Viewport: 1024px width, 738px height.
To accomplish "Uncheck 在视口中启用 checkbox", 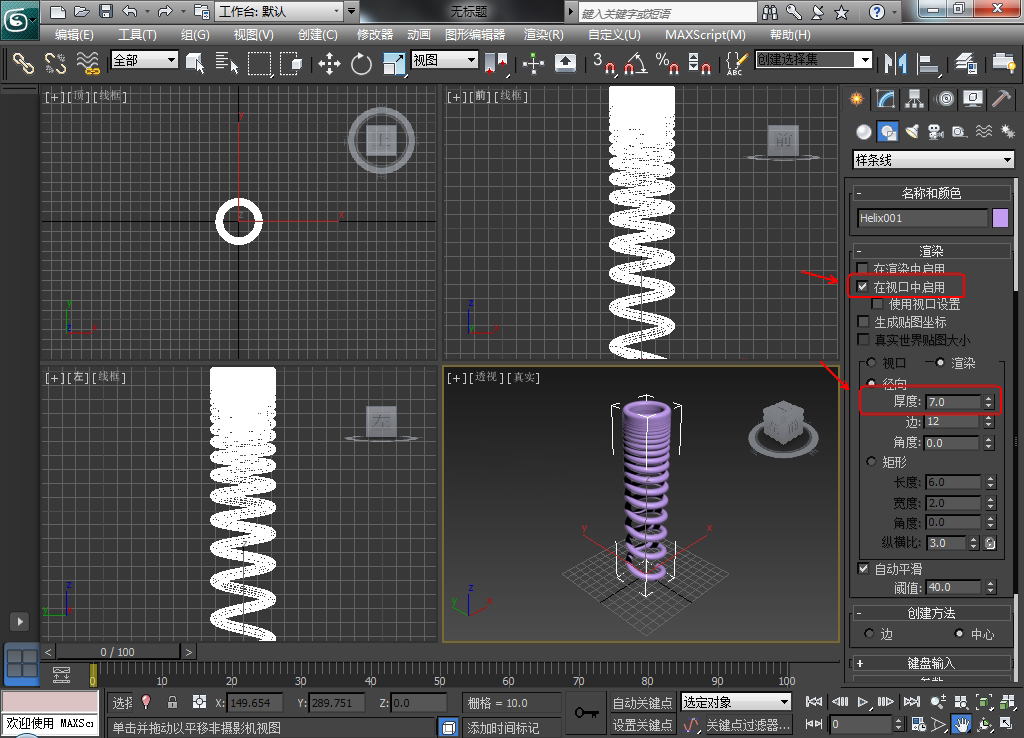I will (x=863, y=287).
